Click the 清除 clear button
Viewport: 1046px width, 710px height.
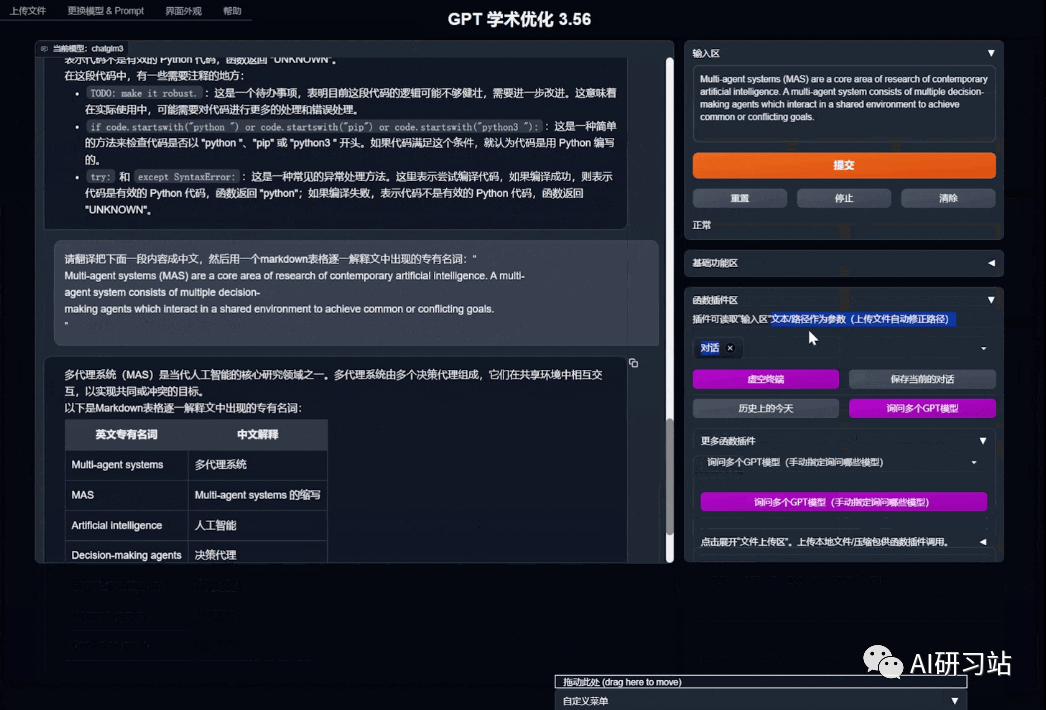pos(948,198)
